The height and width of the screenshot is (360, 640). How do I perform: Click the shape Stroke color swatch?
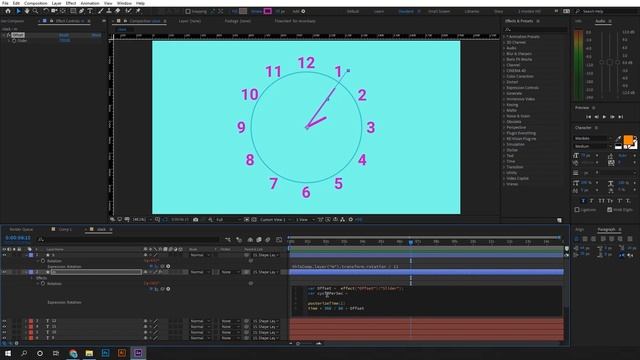coord(268,11)
